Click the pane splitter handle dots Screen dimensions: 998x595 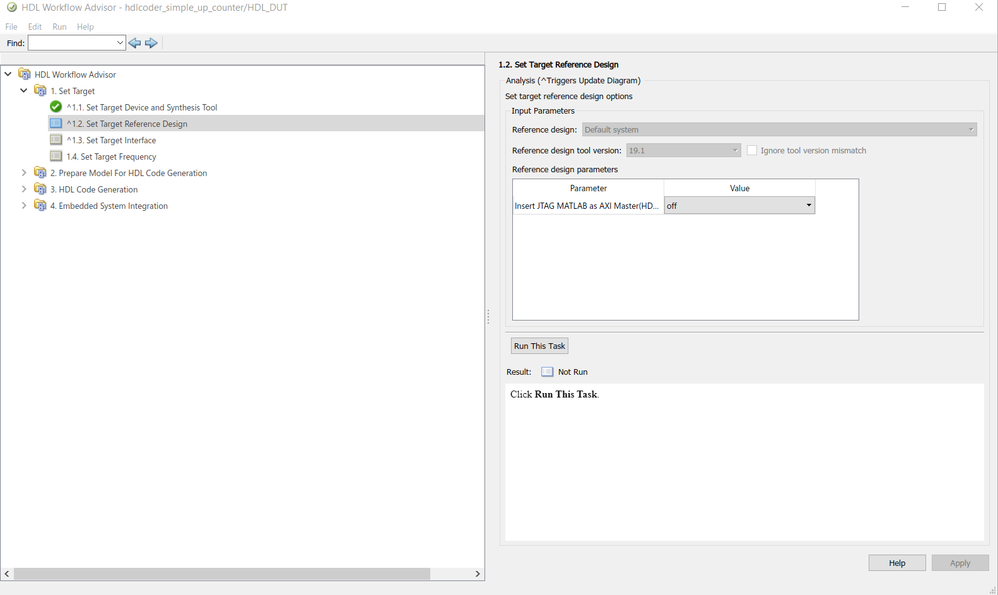tap(488, 316)
